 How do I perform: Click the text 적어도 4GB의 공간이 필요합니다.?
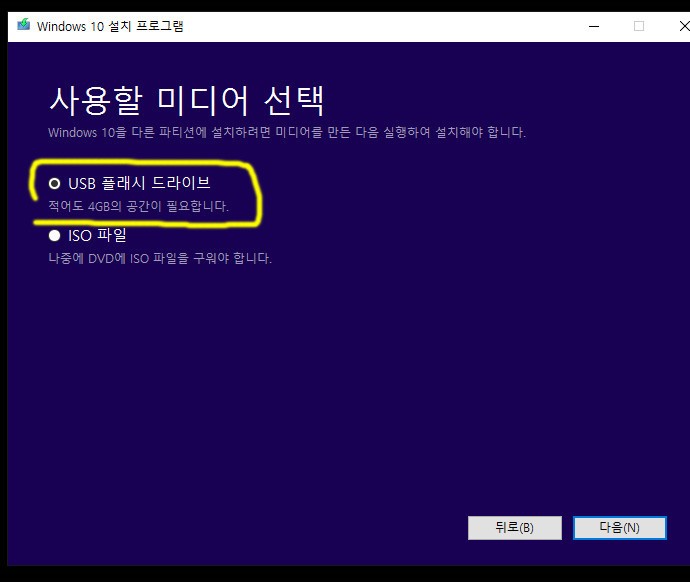(139, 206)
